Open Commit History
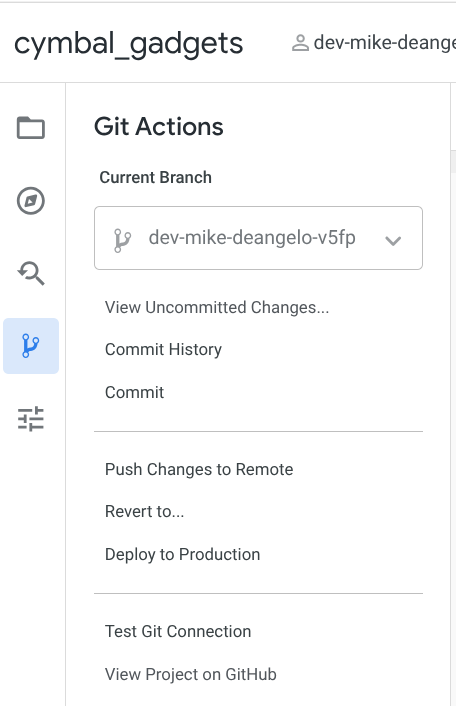Screen dimensions: 456x706 pos(163,350)
